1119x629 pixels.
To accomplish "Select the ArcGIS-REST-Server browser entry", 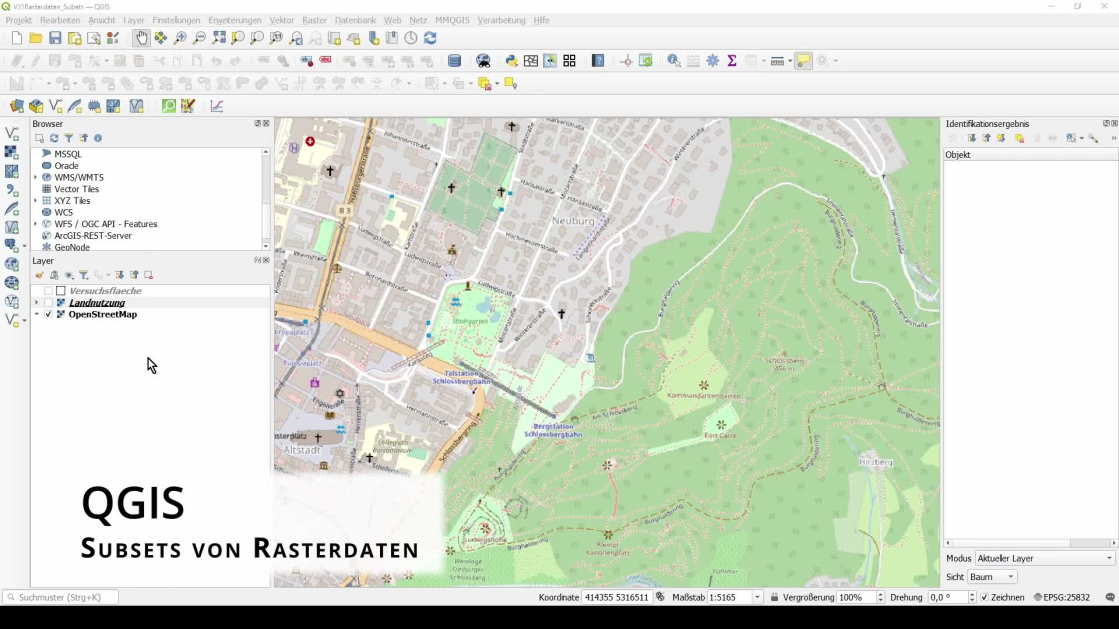I will pyautogui.click(x=93, y=236).
